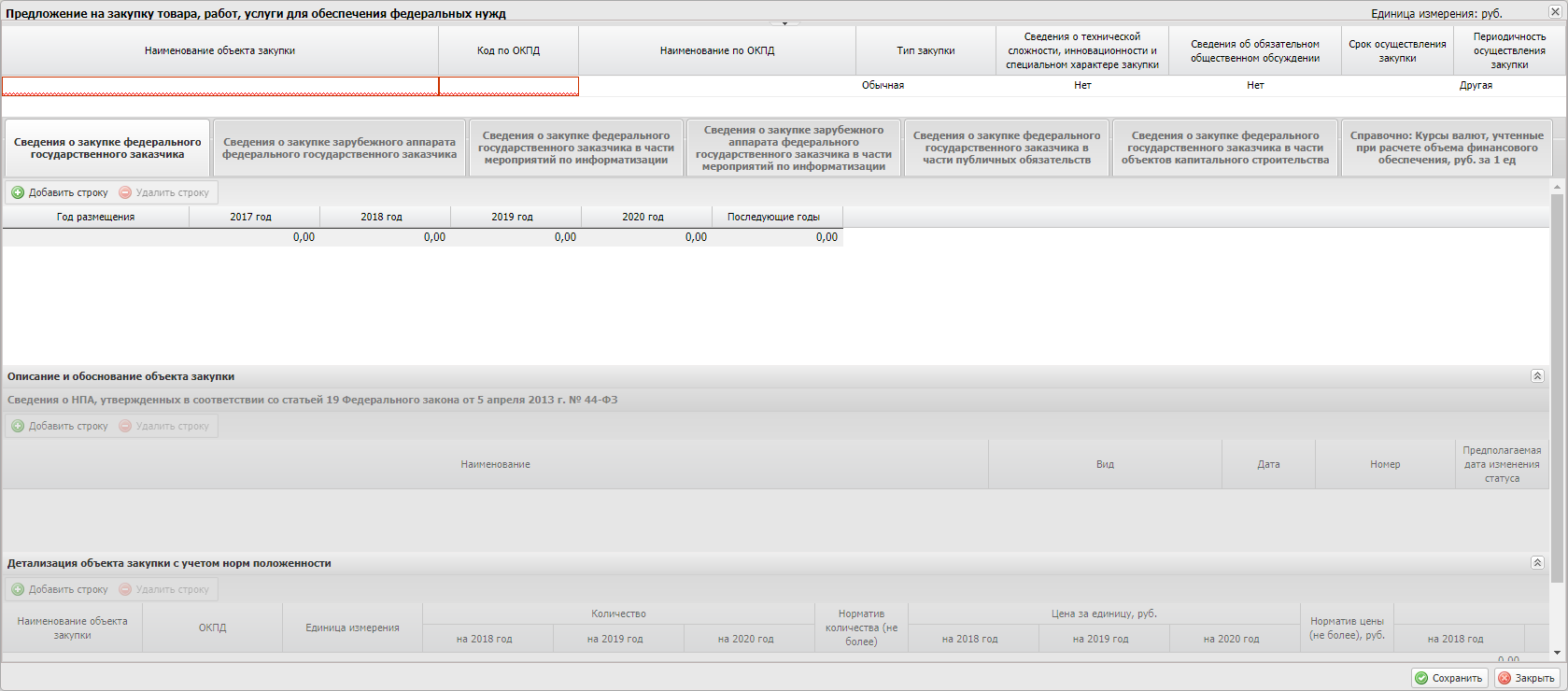Image resolution: width=1568 pixels, height=691 pixels.
Task: Collapse the Детализация объекта закупки section
Action: (1537, 563)
